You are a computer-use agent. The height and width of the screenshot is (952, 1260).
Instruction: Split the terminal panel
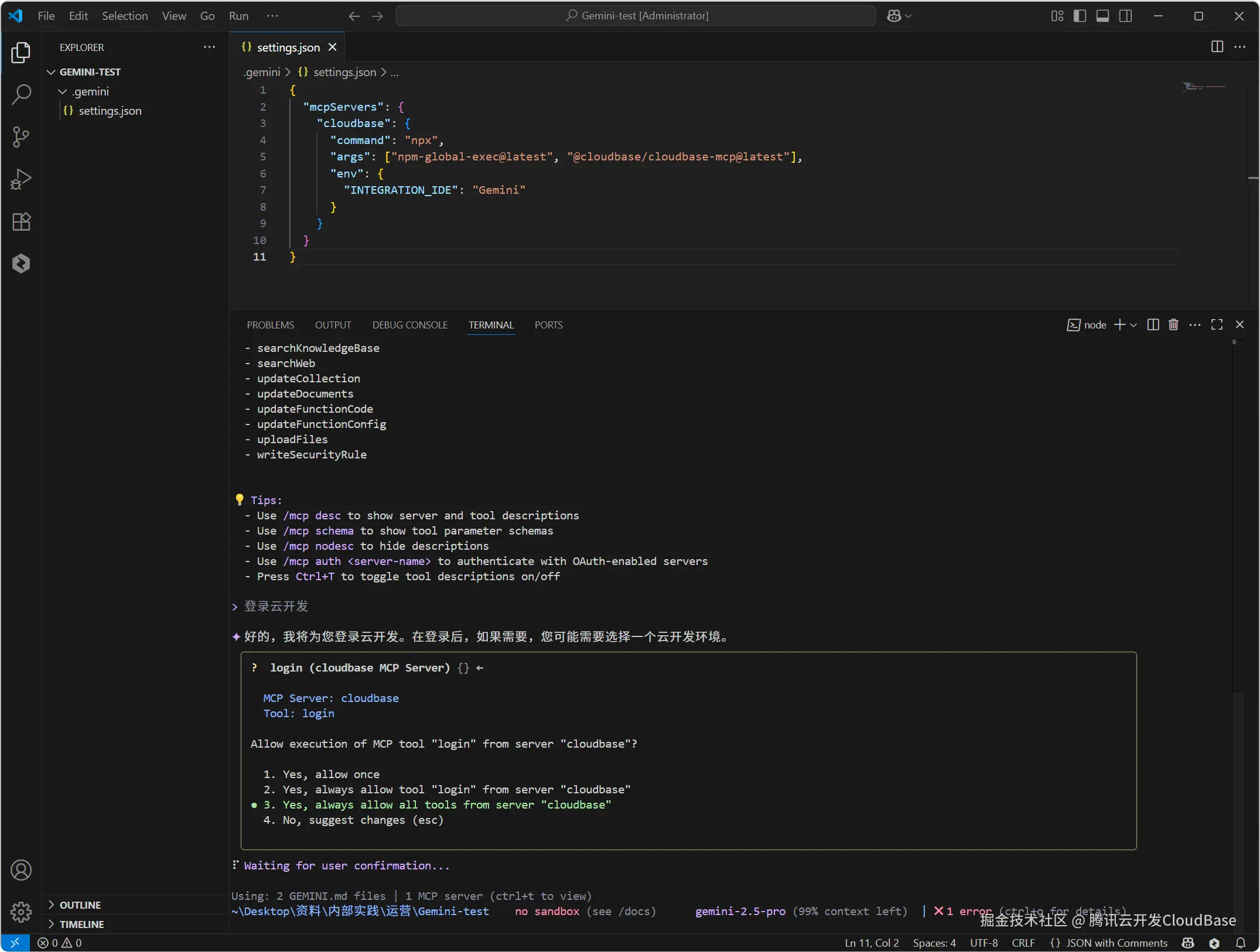1153,325
